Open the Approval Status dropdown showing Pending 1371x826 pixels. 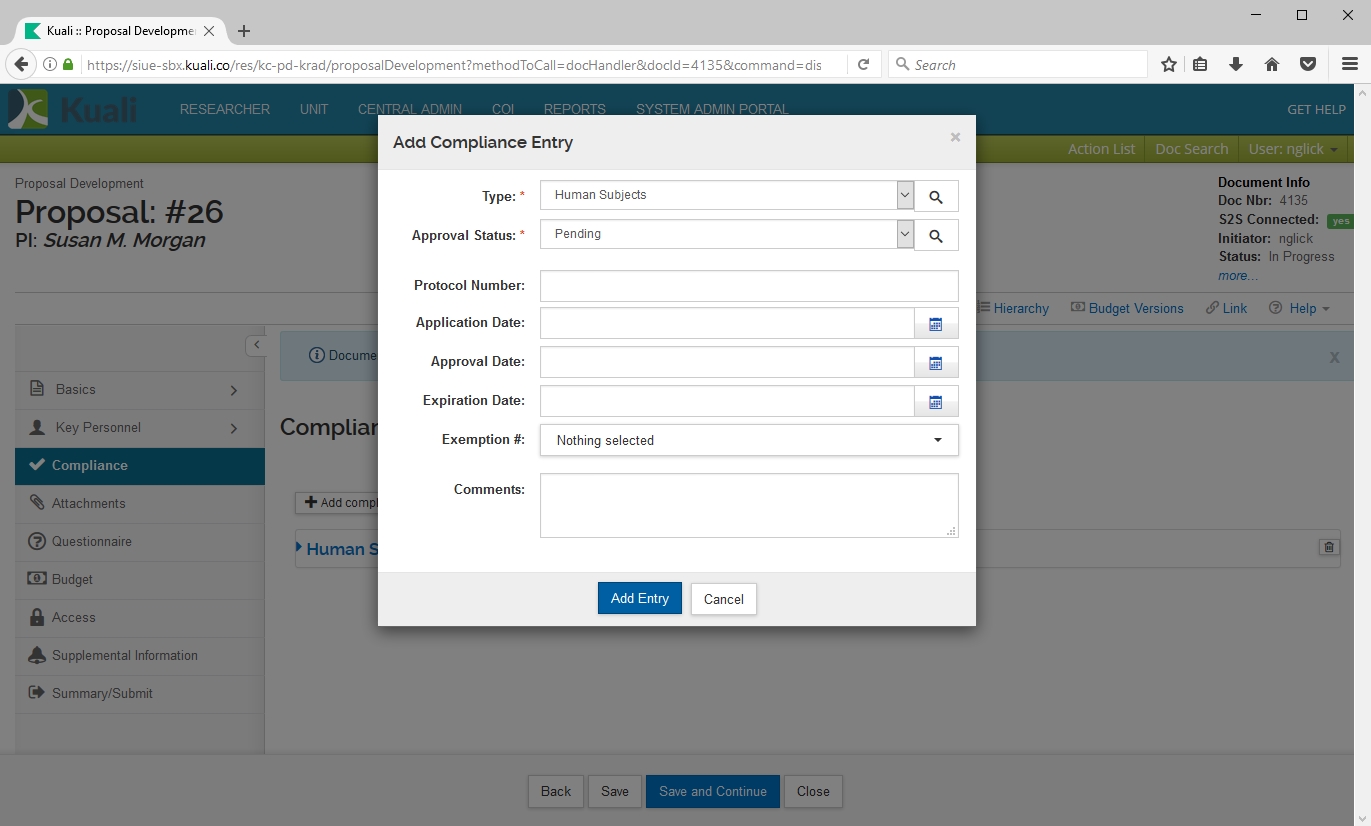coord(727,234)
